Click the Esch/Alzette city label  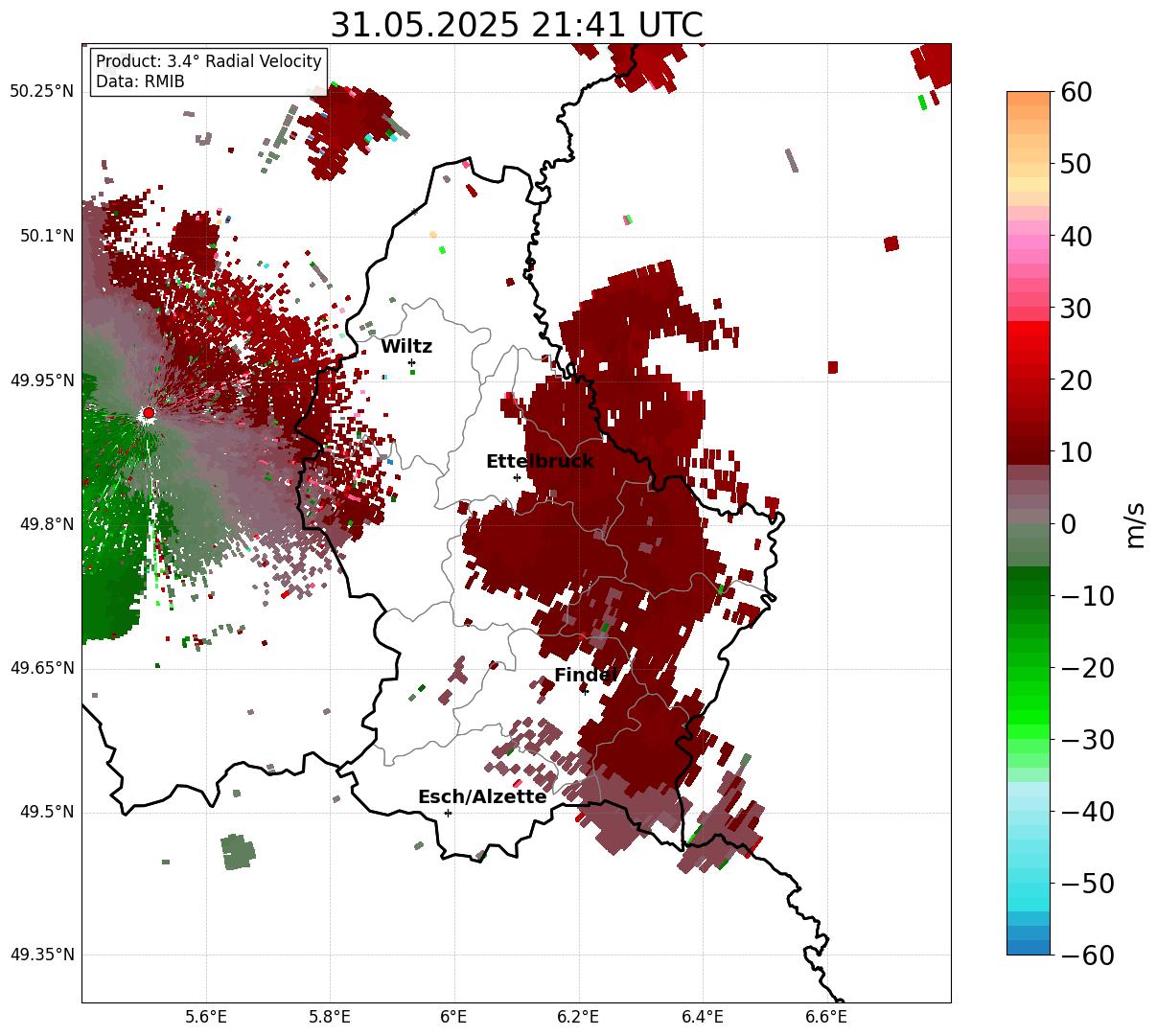[482, 797]
